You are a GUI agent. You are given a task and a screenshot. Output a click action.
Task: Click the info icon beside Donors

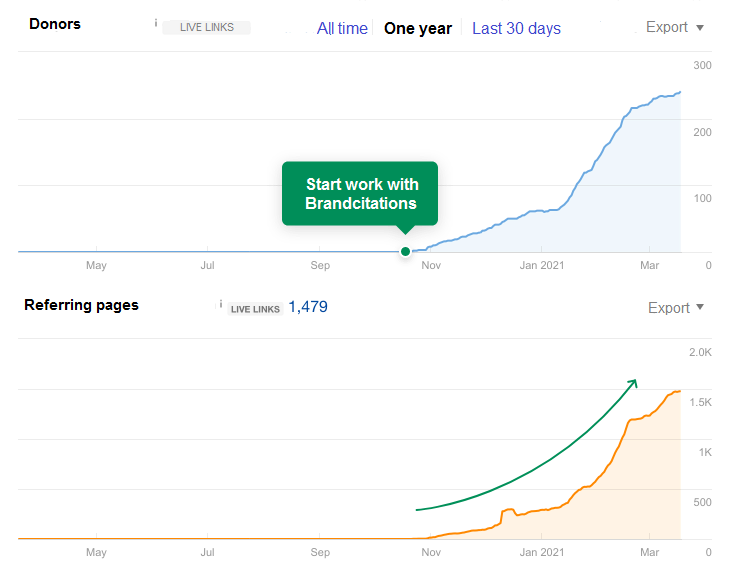point(156,23)
